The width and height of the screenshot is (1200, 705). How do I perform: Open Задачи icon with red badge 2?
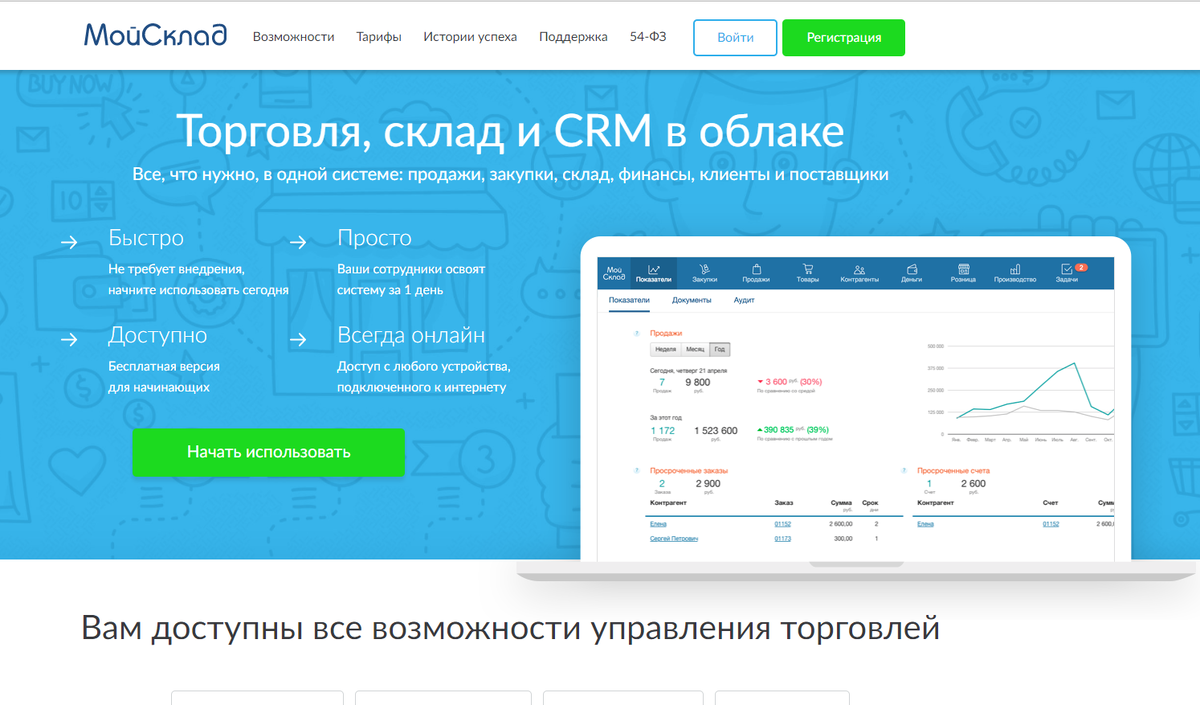(x=1066, y=268)
